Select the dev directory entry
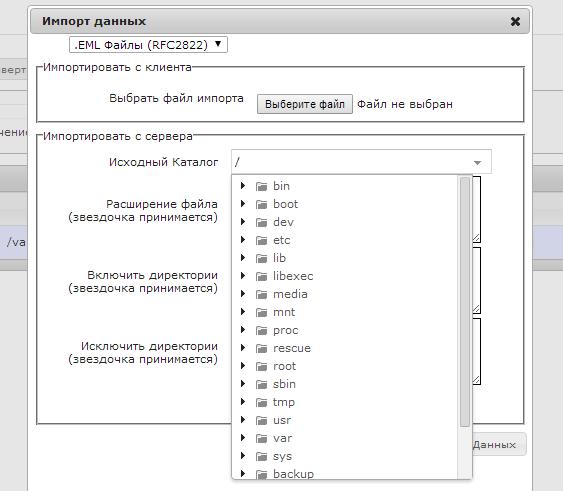 [283, 222]
